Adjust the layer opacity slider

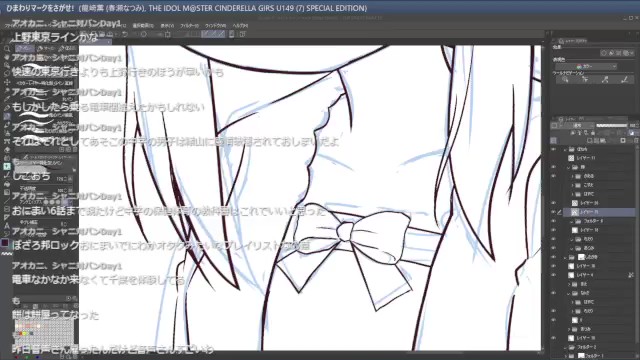click(x=611, y=125)
